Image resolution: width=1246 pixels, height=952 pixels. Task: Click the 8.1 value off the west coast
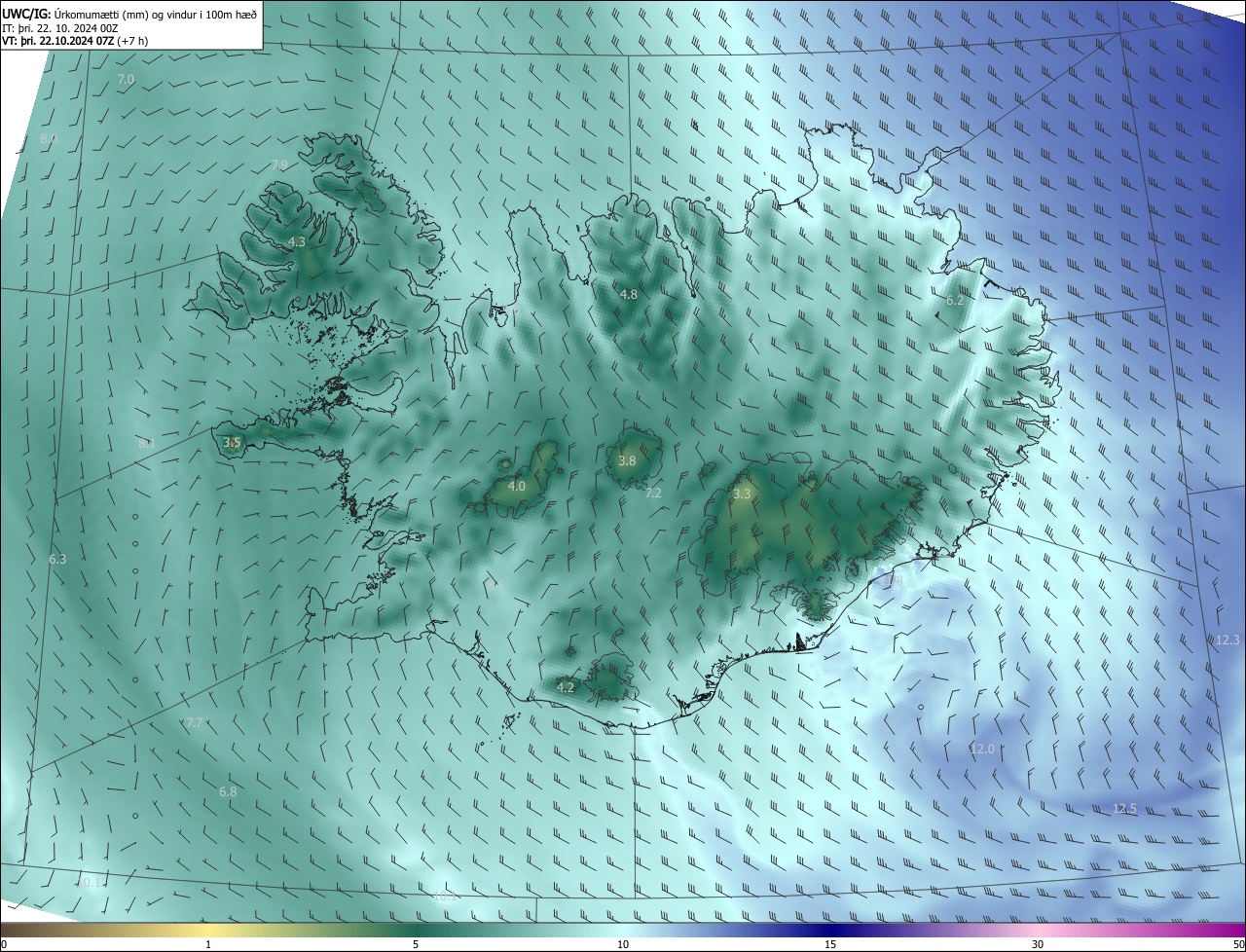pos(146,444)
